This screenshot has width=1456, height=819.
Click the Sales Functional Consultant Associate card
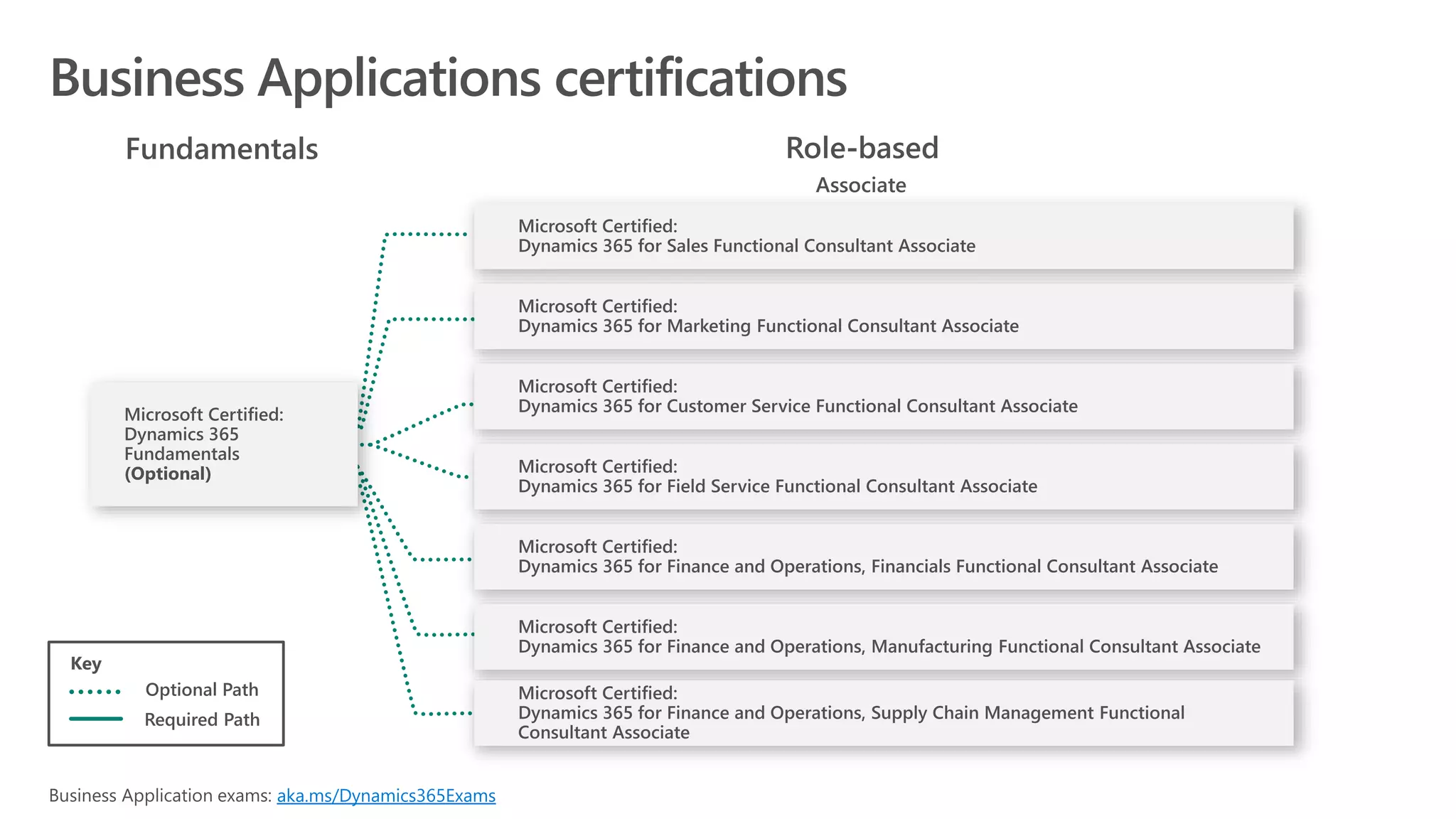(884, 236)
